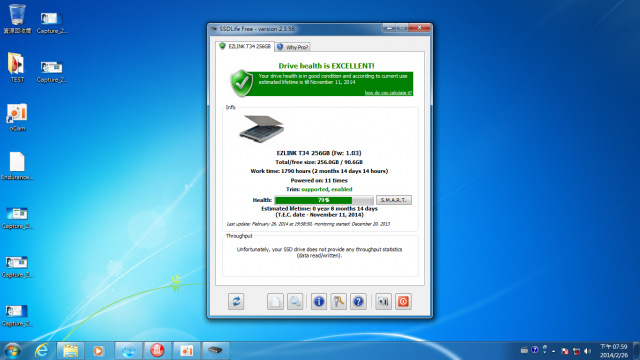640x360 pixels.
Task: Show hidden tray icons with the up arrow
Action: pyautogui.click(x=553, y=351)
